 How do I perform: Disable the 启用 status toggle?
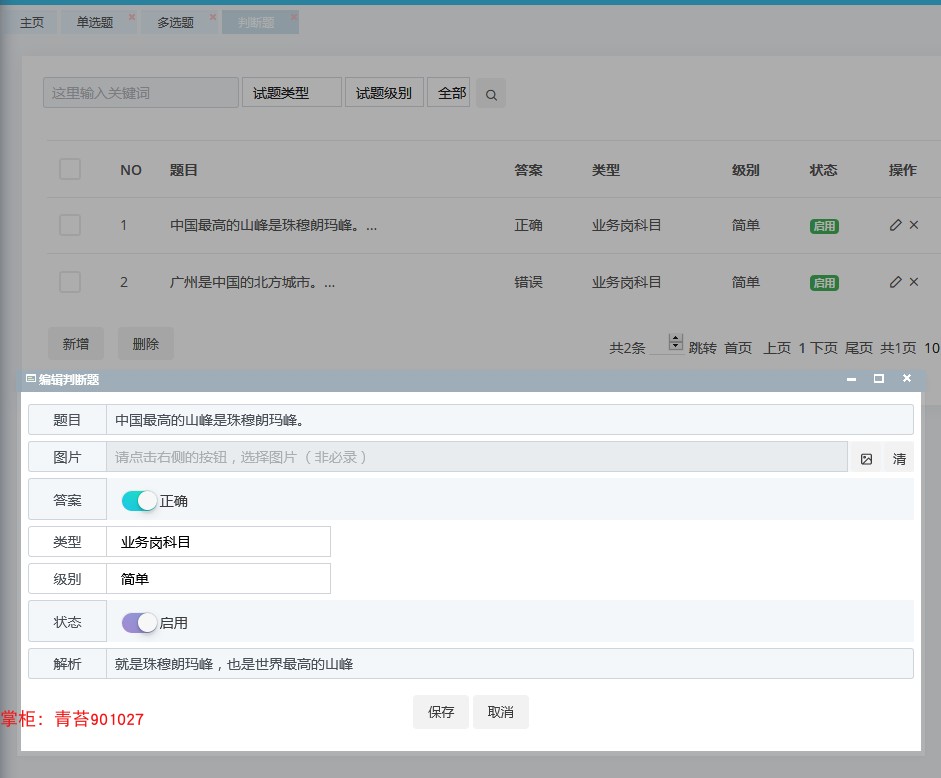click(x=137, y=621)
